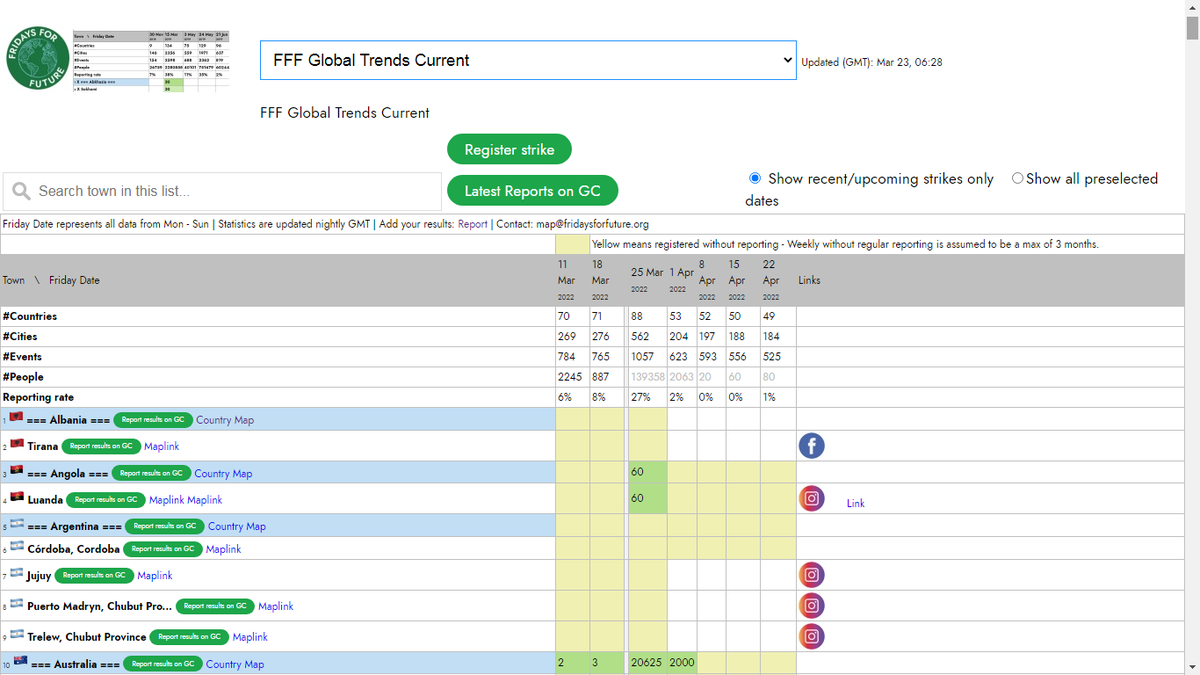This screenshot has height=675, width=1200.
Task: Click the 11 Mar 2022 column header
Action: click(x=572, y=279)
